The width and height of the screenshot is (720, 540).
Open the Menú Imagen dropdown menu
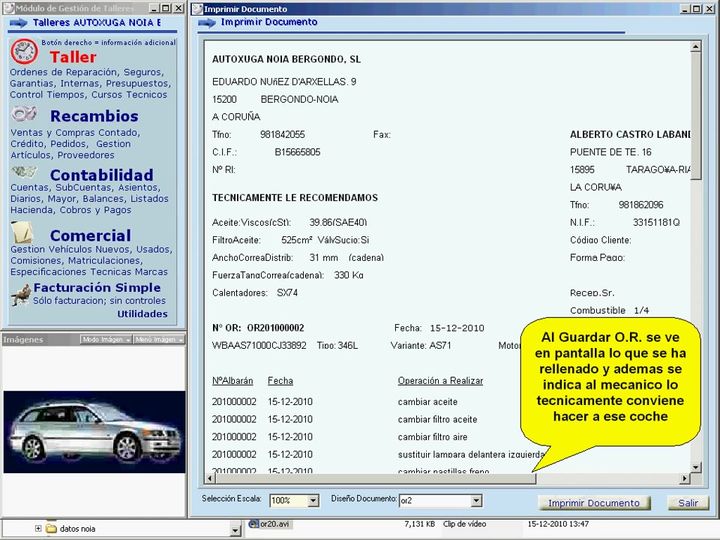pos(159,339)
